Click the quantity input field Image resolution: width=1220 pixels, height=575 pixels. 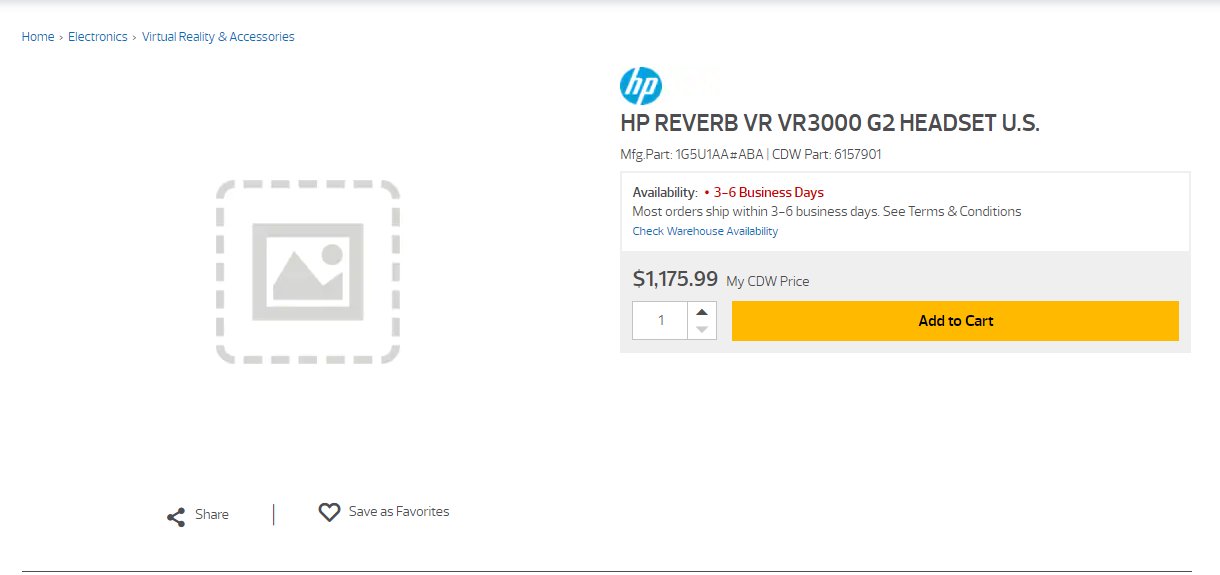point(660,320)
